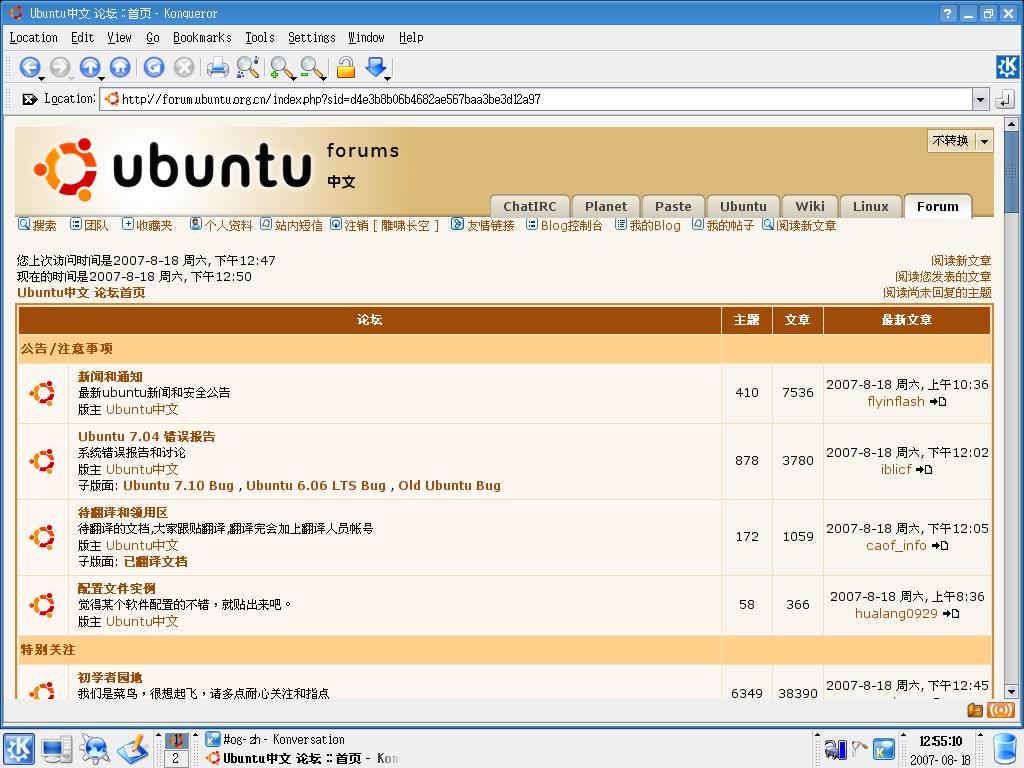
Task: Reload the page with the Reload icon
Action: tap(154, 67)
